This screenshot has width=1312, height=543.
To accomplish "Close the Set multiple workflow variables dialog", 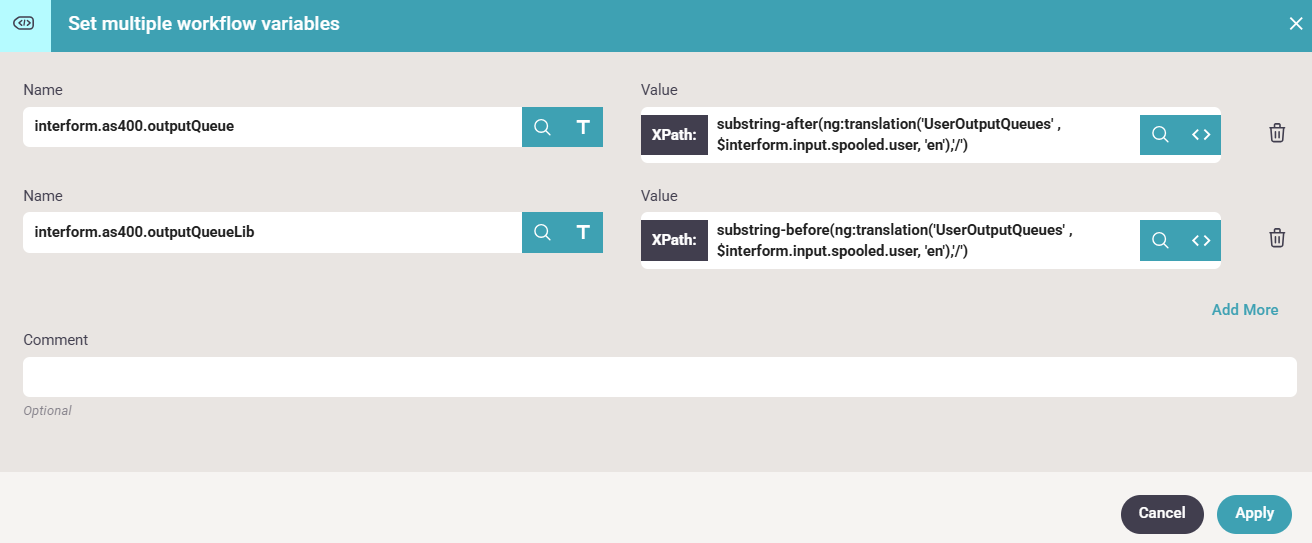I will click(x=1296, y=24).
